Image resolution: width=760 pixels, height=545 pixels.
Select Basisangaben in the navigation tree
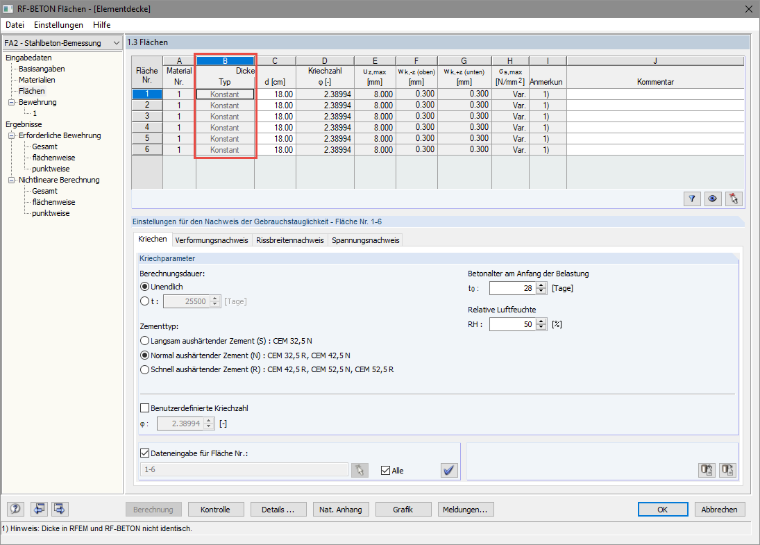42,69
